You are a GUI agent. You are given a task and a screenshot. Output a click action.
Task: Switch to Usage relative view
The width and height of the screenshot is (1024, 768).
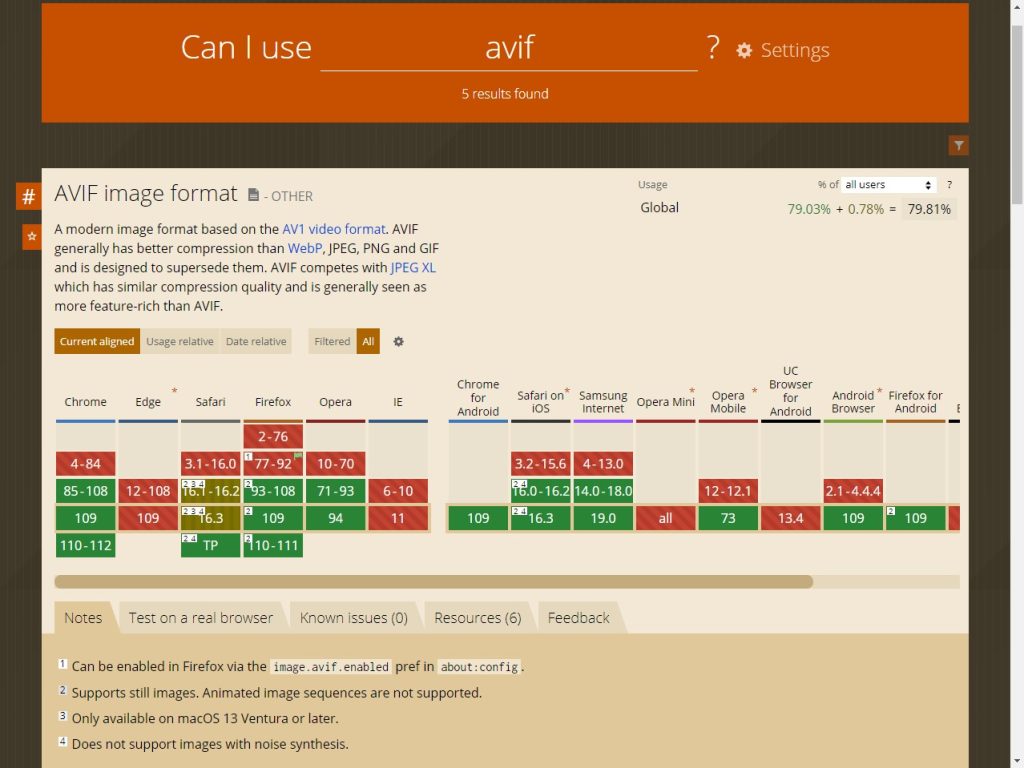pos(180,342)
